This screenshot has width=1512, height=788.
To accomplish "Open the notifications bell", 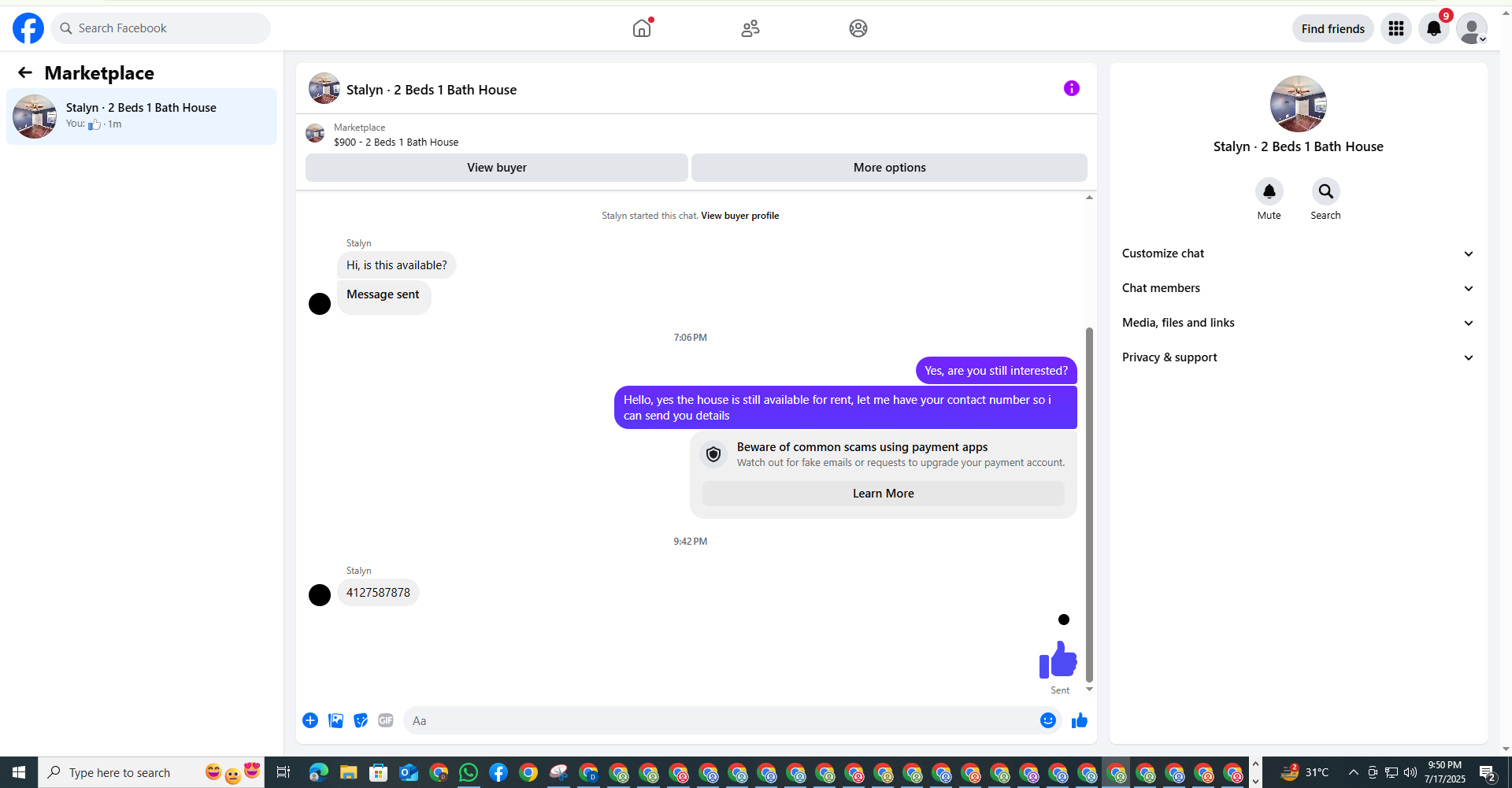I will pos(1434,28).
